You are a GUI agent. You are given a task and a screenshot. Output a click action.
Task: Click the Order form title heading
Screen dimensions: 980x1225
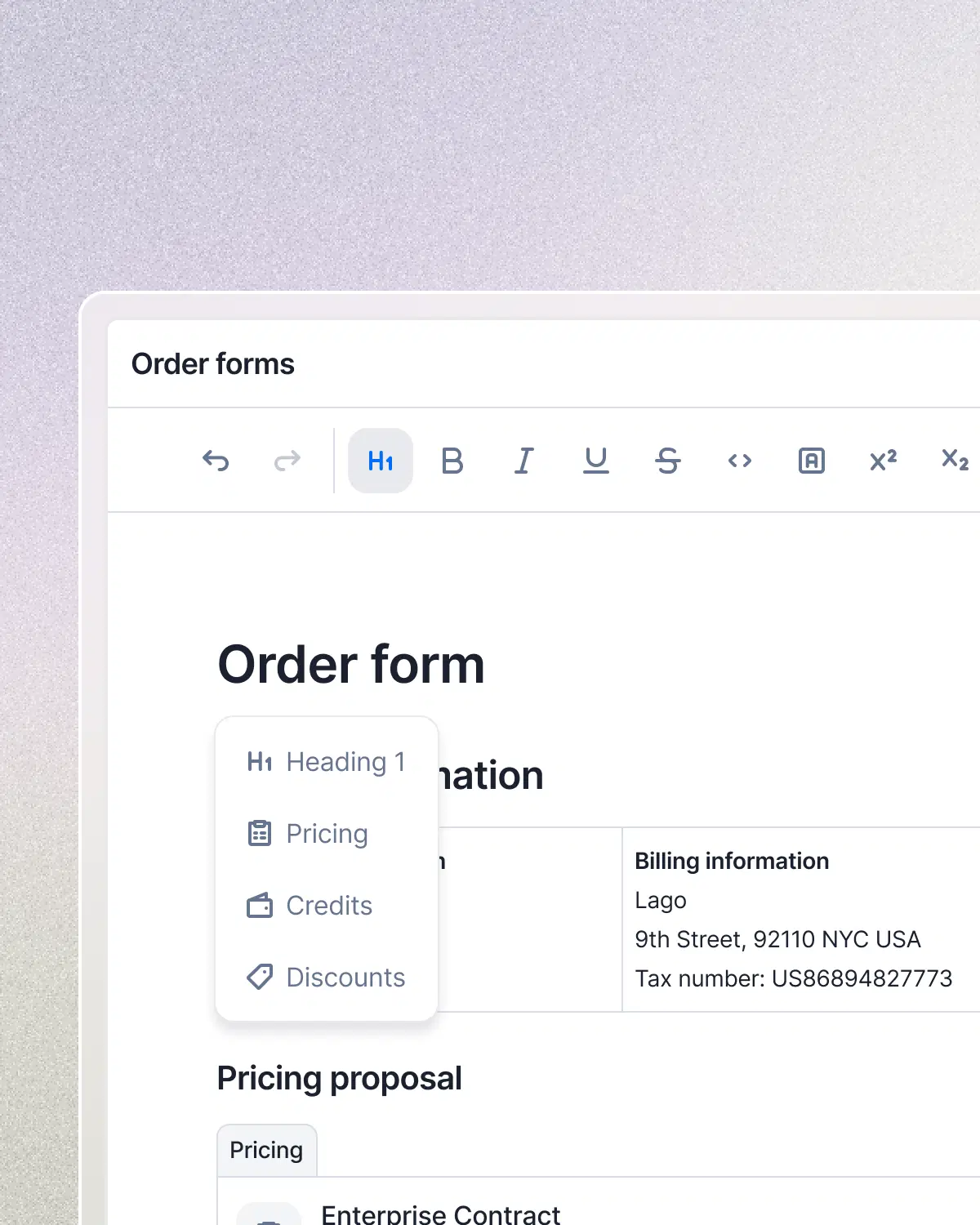tap(351, 664)
